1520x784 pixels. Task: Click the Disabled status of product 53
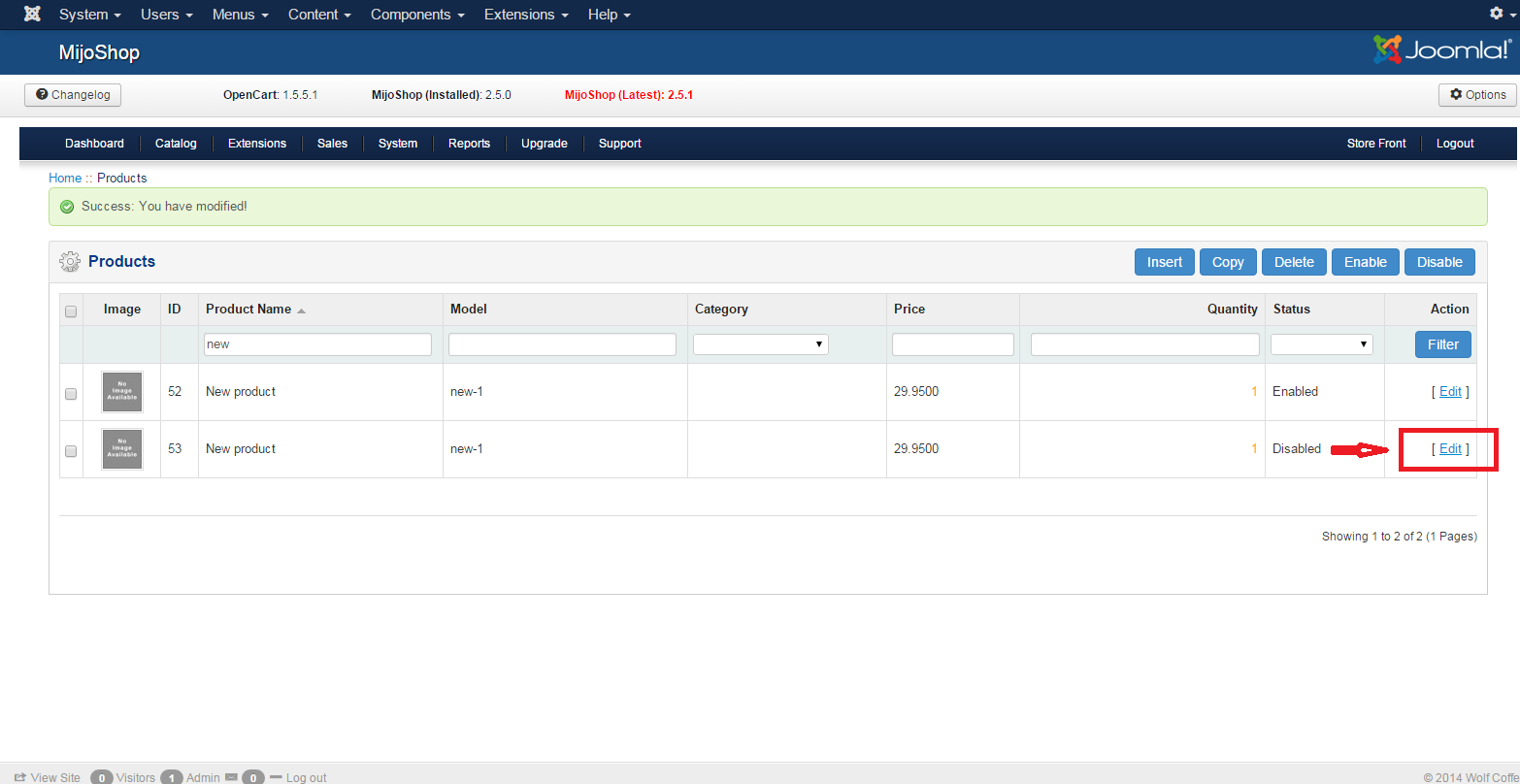point(1297,449)
